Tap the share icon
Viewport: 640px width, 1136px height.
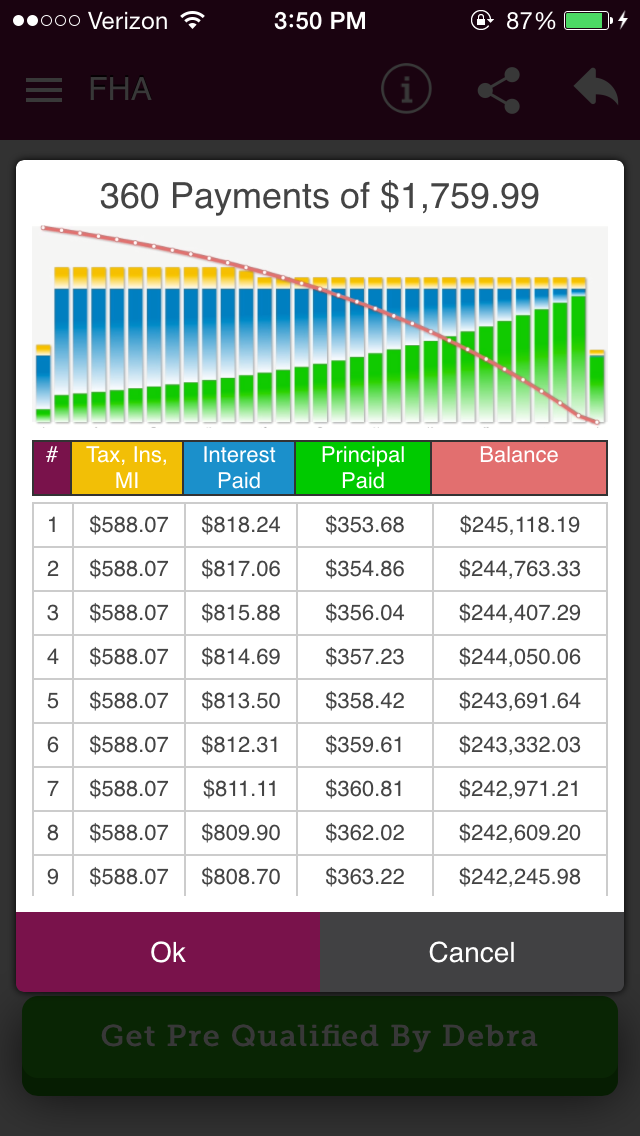[498, 90]
